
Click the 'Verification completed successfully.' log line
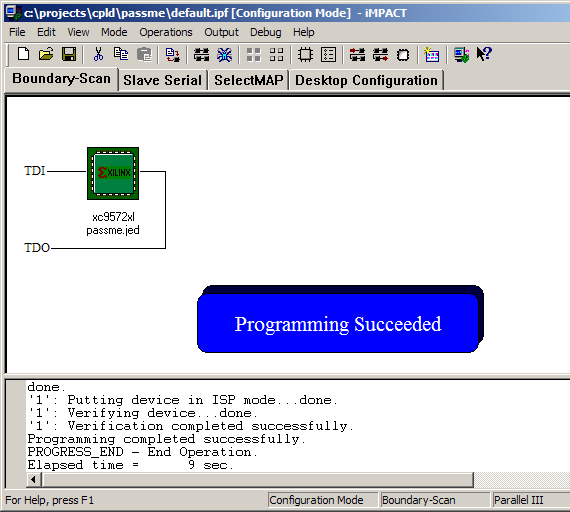tap(190, 426)
